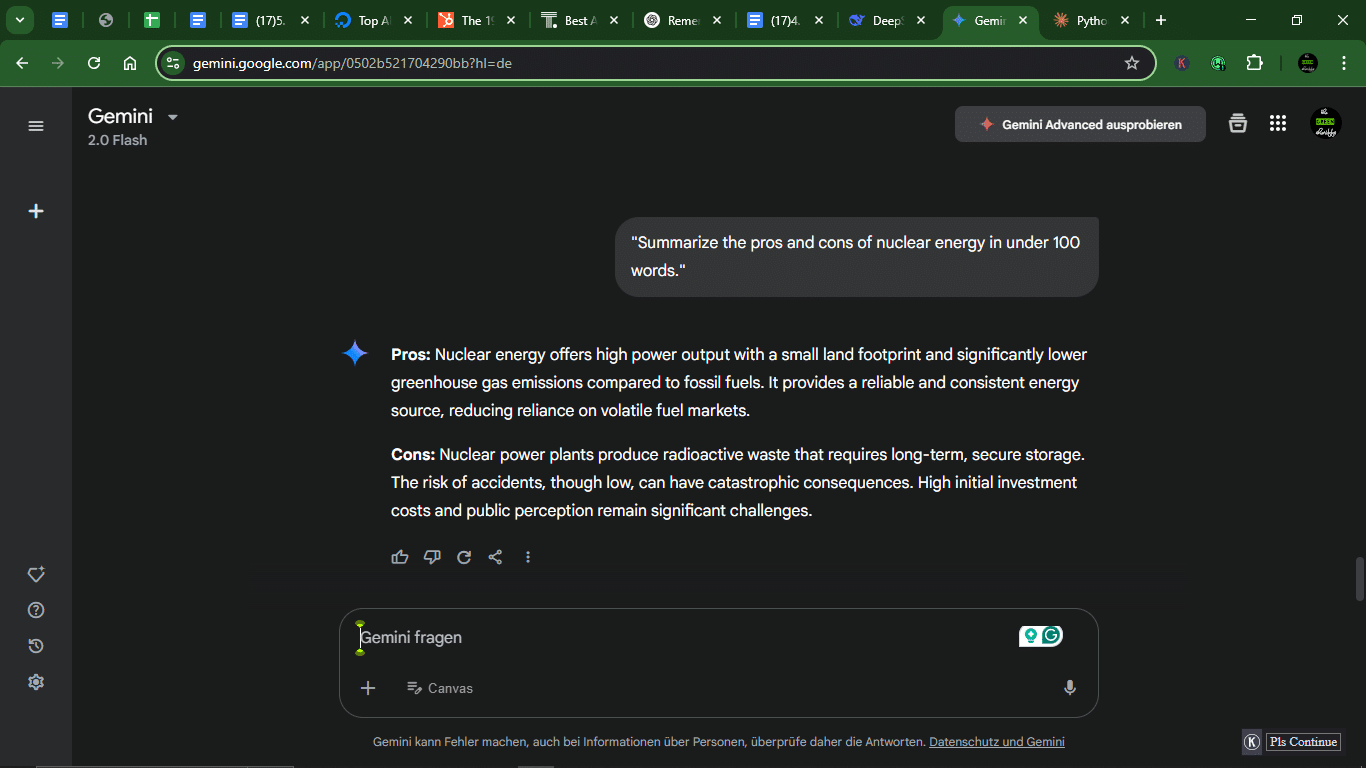Click the K extension icon in toolbar
This screenshot has height=768, width=1366.
pos(1182,63)
